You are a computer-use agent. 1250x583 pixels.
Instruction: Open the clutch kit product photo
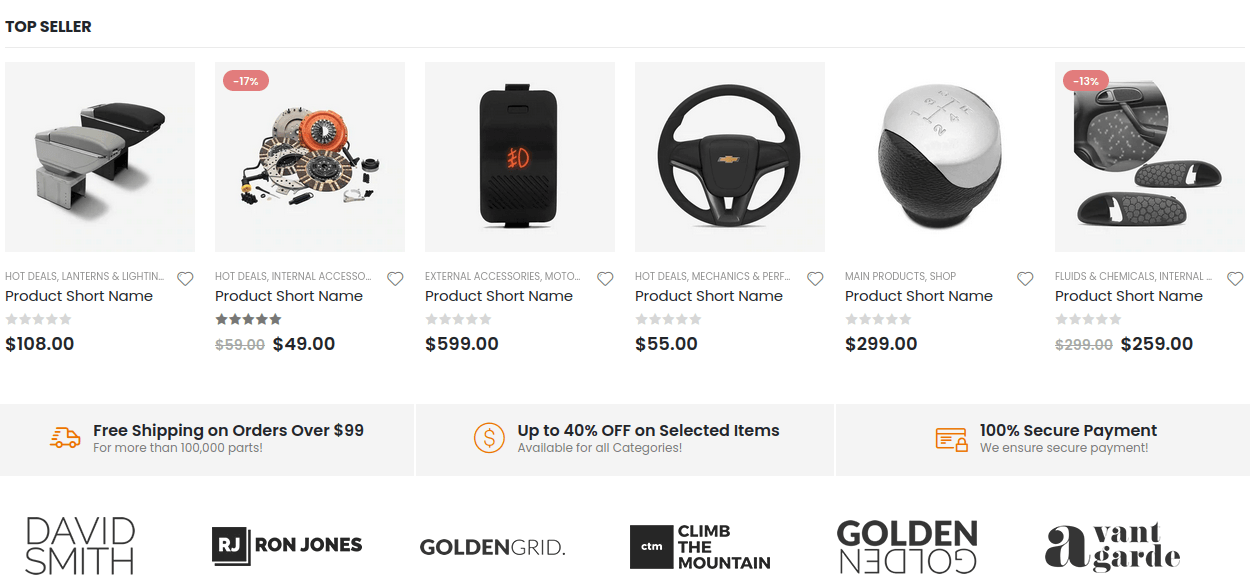(310, 157)
